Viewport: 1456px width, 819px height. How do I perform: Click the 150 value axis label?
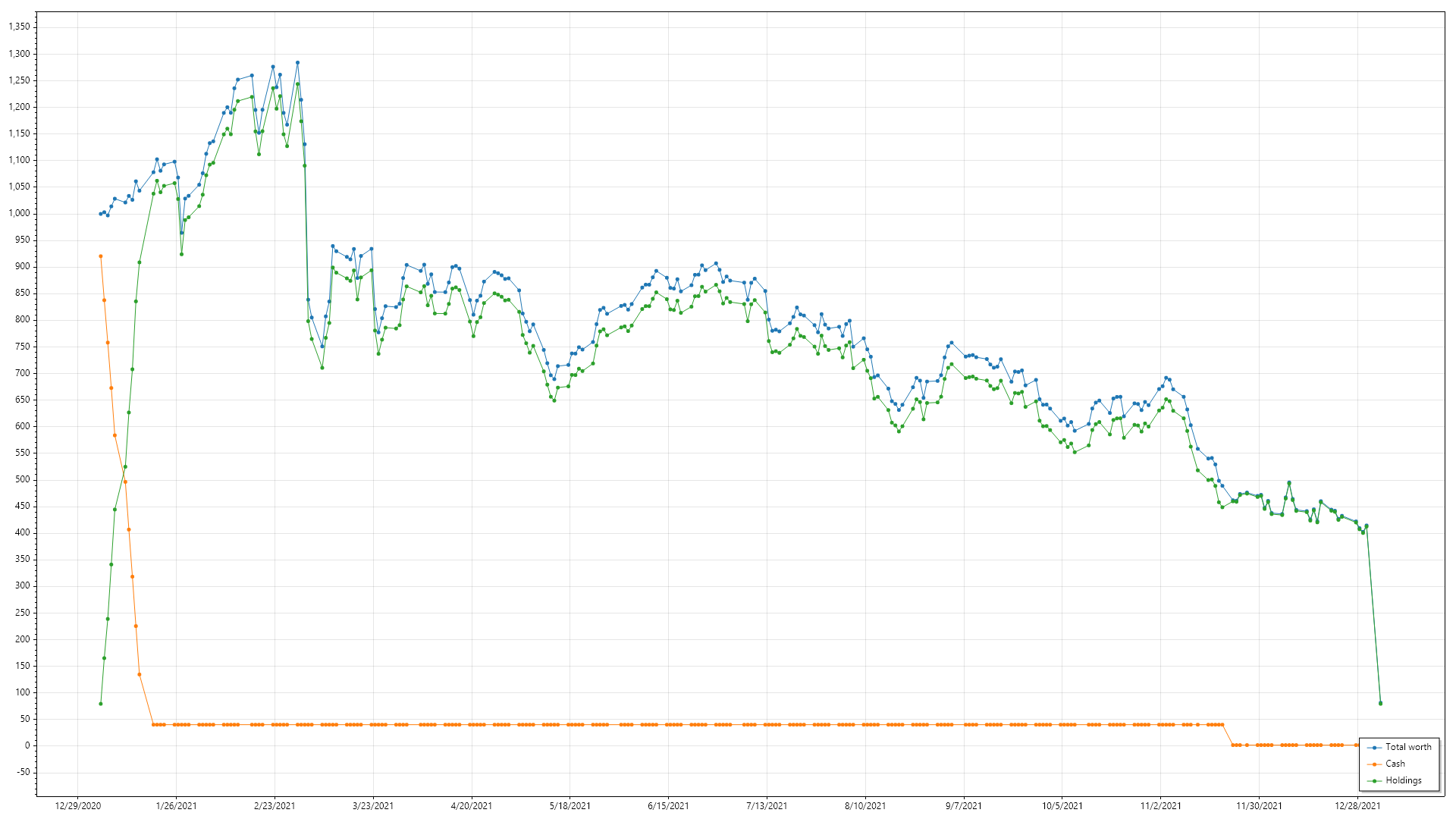tap(23, 666)
